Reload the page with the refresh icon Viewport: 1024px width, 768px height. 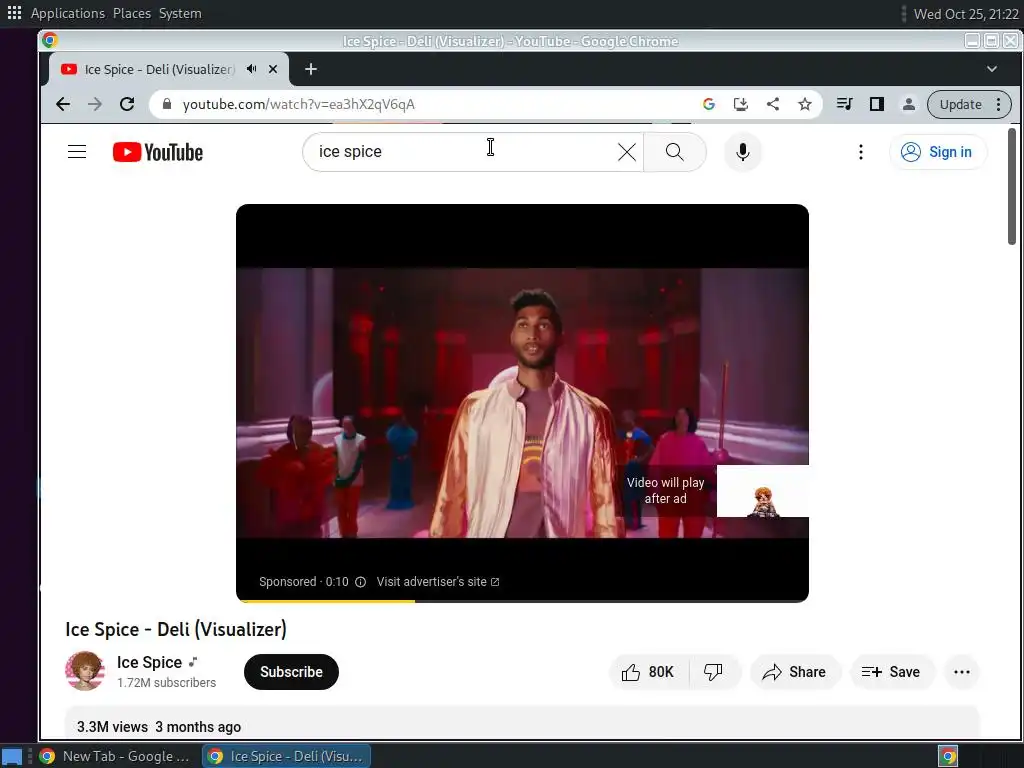pos(127,104)
